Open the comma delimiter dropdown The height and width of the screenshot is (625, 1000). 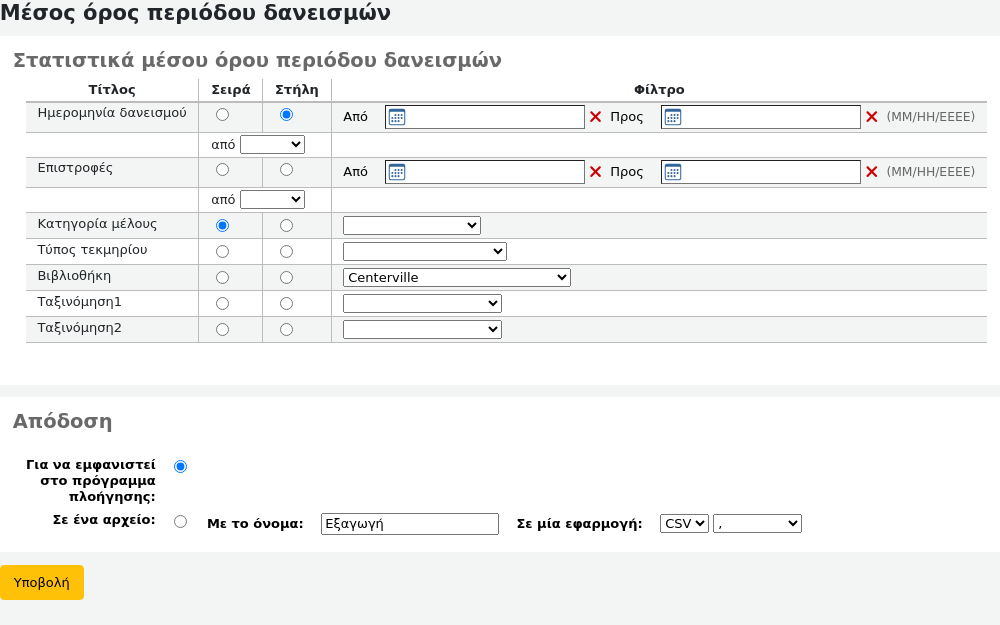[x=757, y=524]
